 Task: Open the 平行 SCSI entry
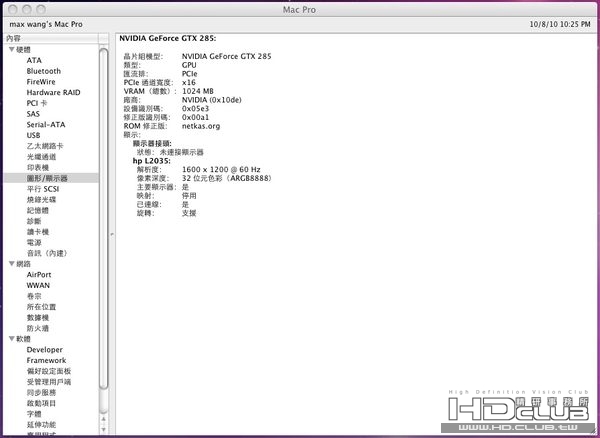point(43,189)
